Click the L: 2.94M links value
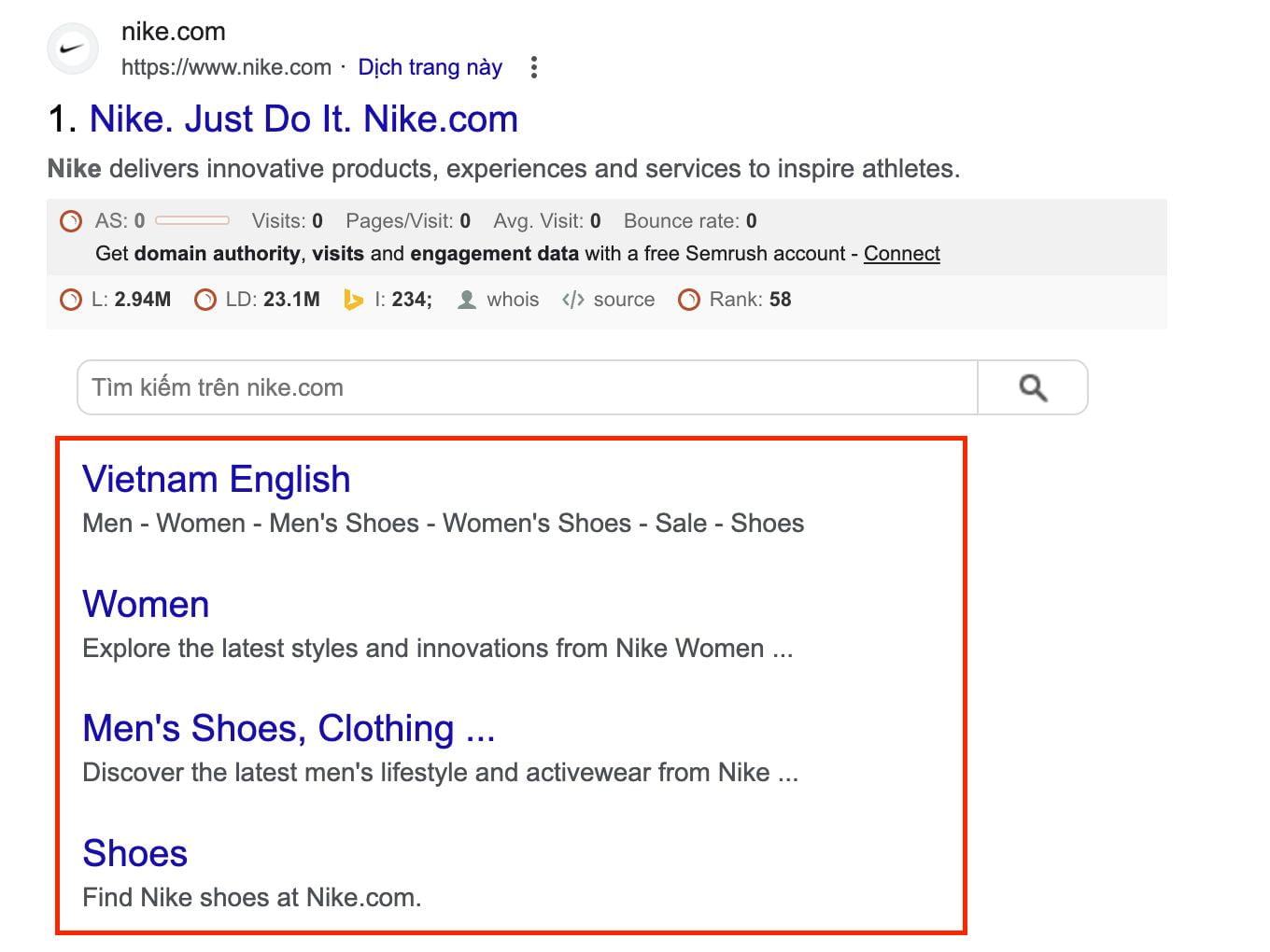This screenshot has width=1270, height=952. [131, 300]
